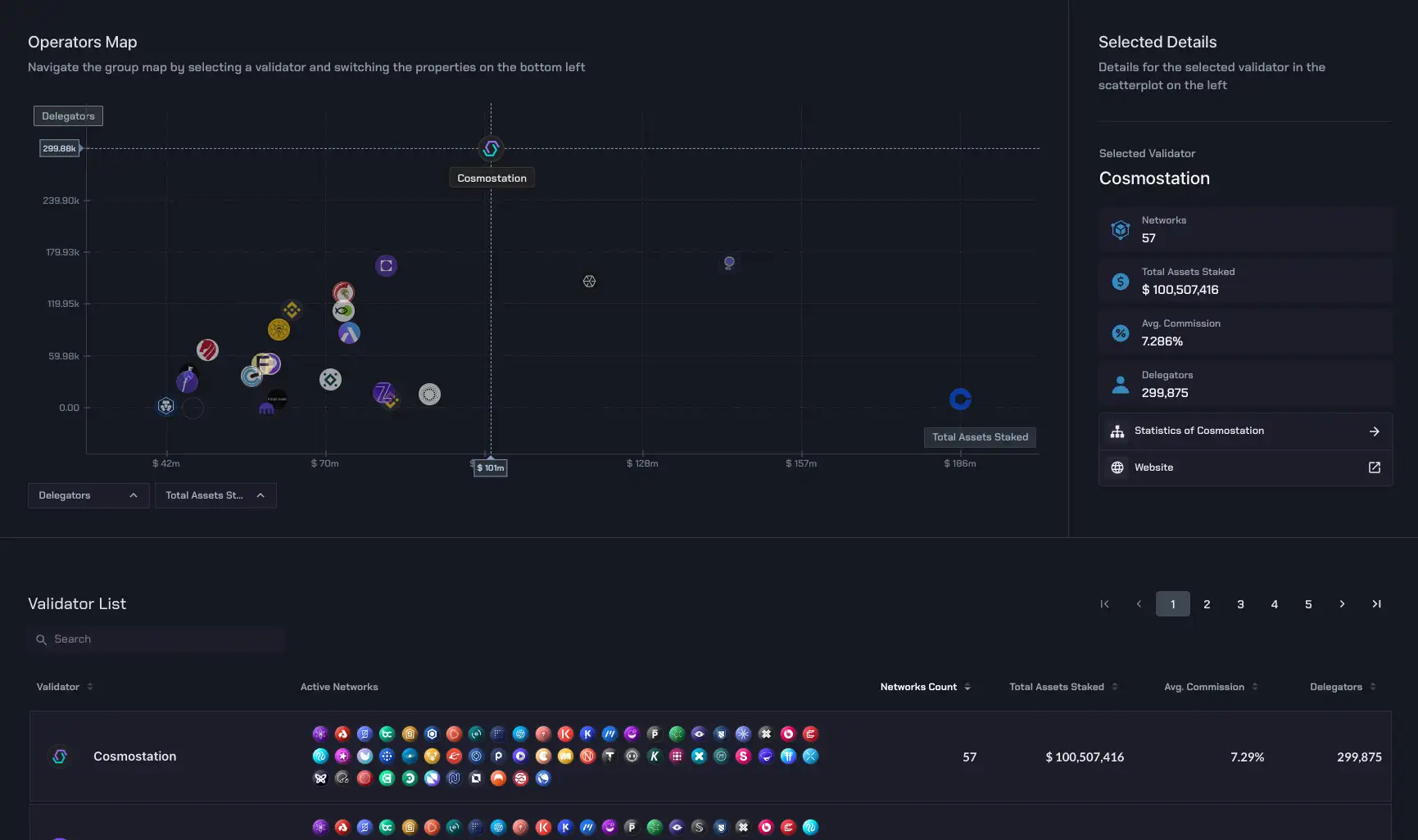The width and height of the screenshot is (1418, 840).
Task: Click the Cosmostation marker in the scatterplot
Action: [x=491, y=149]
